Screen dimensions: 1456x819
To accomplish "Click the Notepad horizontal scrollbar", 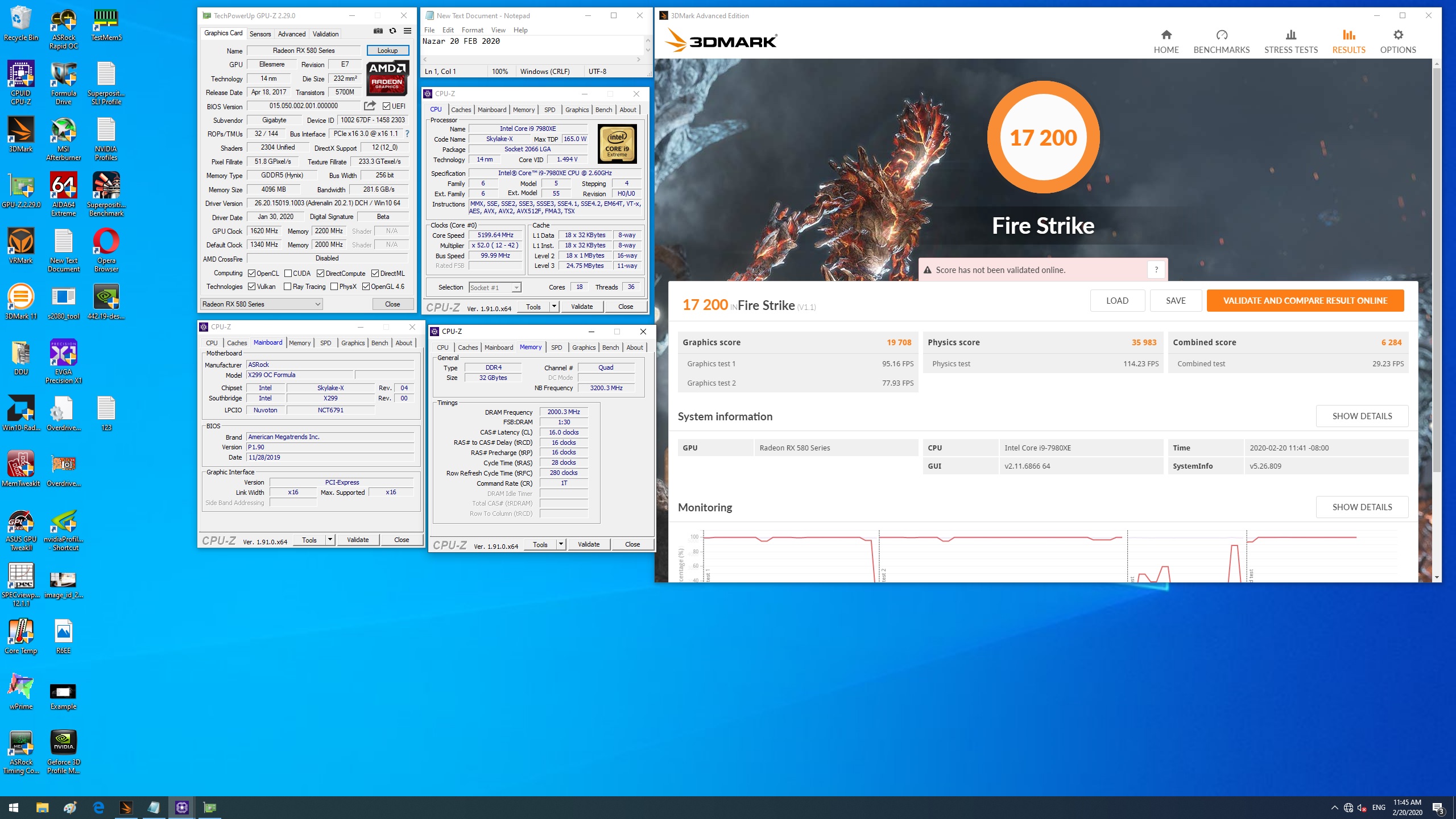I will pos(531,59).
